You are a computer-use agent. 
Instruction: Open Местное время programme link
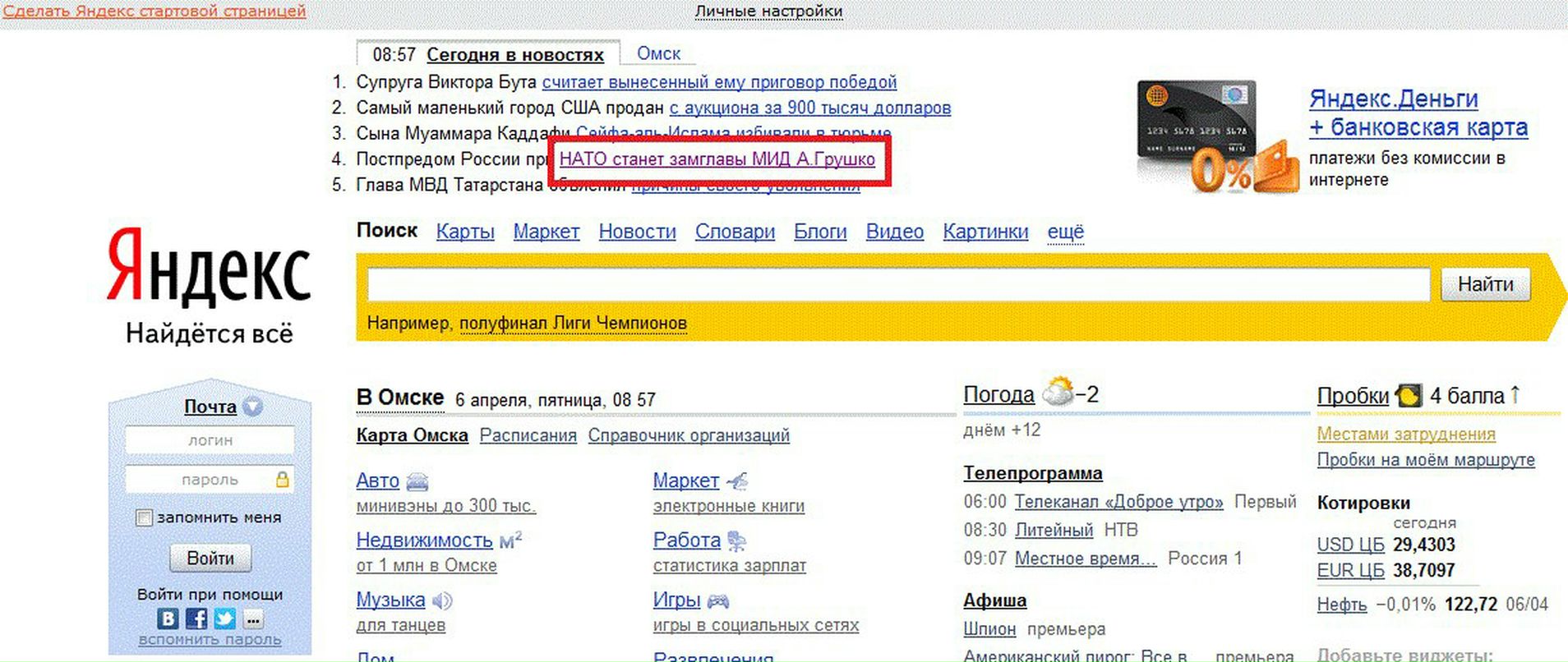point(1086,559)
